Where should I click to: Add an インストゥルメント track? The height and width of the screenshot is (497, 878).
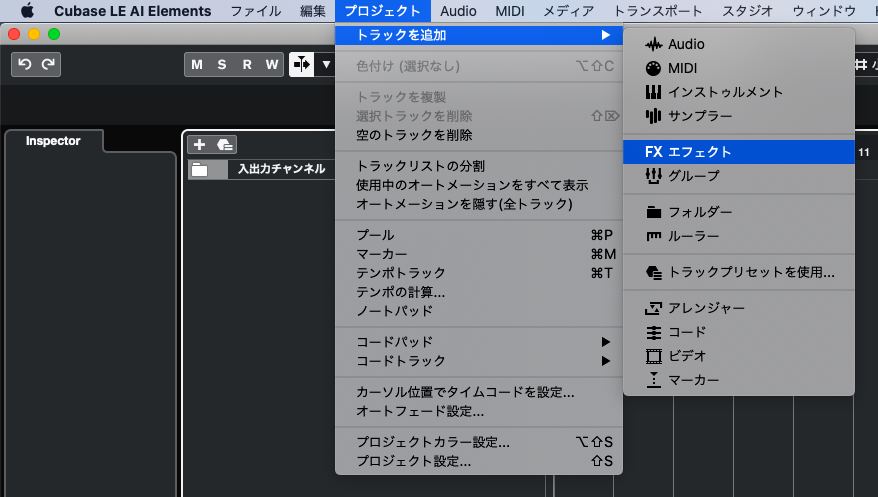tap(739, 92)
